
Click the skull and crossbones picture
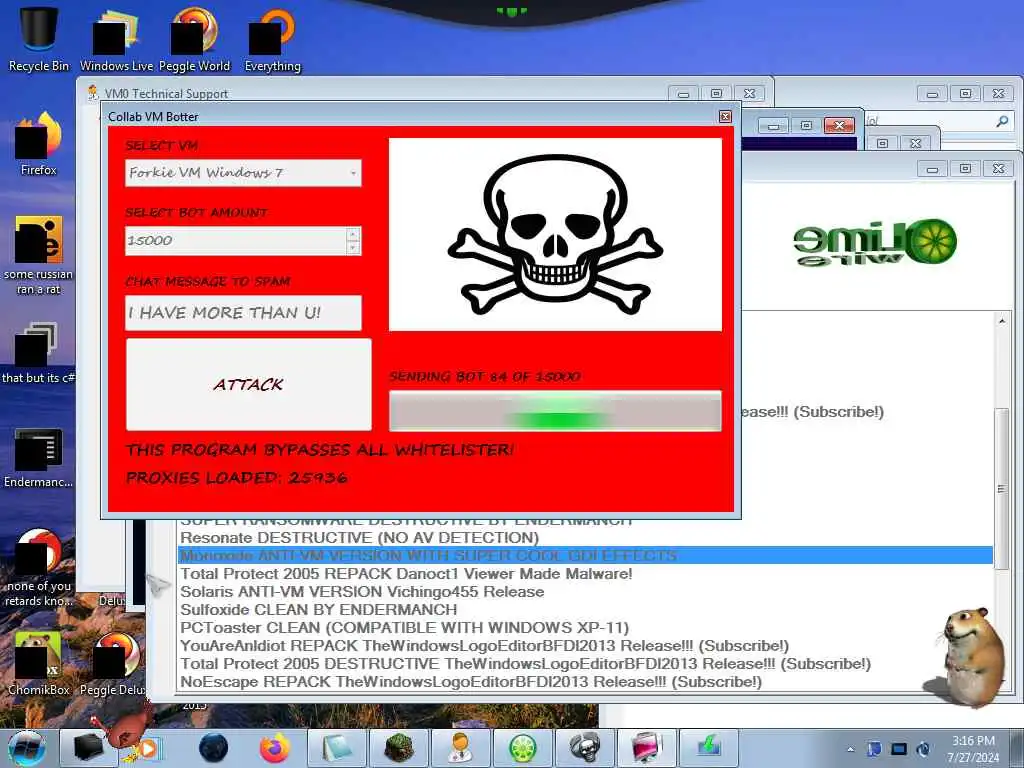(x=556, y=234)
